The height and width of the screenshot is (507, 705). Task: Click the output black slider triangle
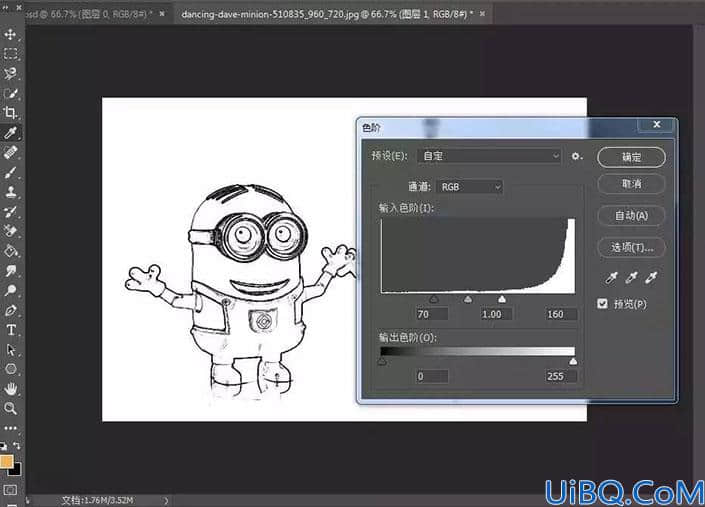tap(382, 361)
